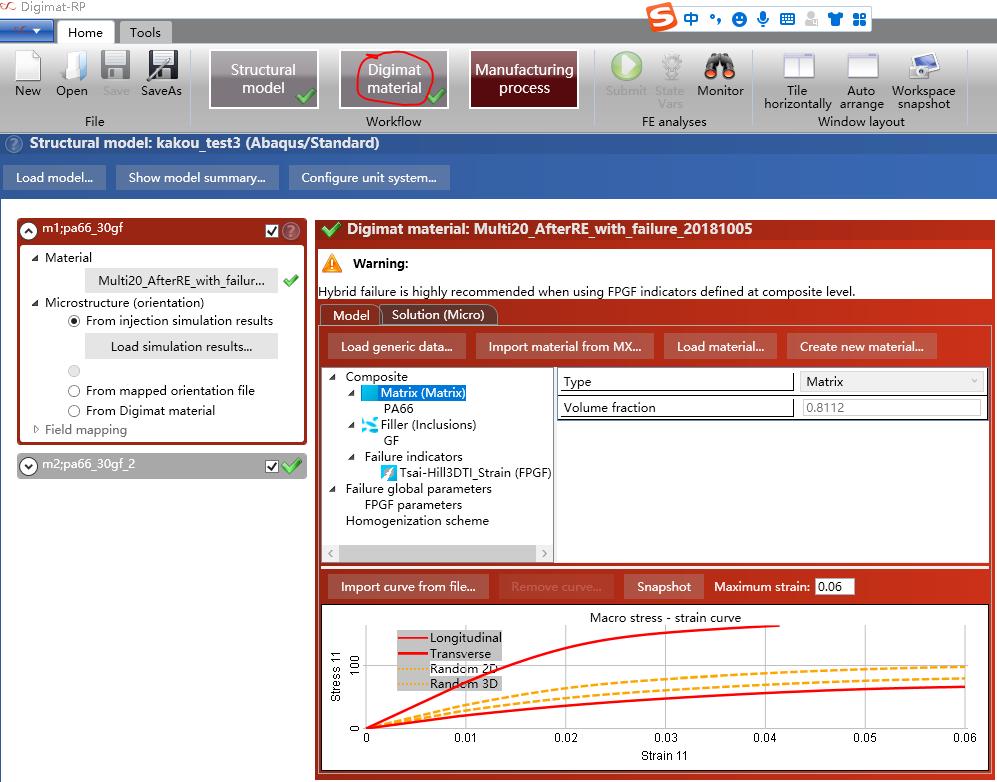Click the tree horizontal scrollbar track

point(437,554)
